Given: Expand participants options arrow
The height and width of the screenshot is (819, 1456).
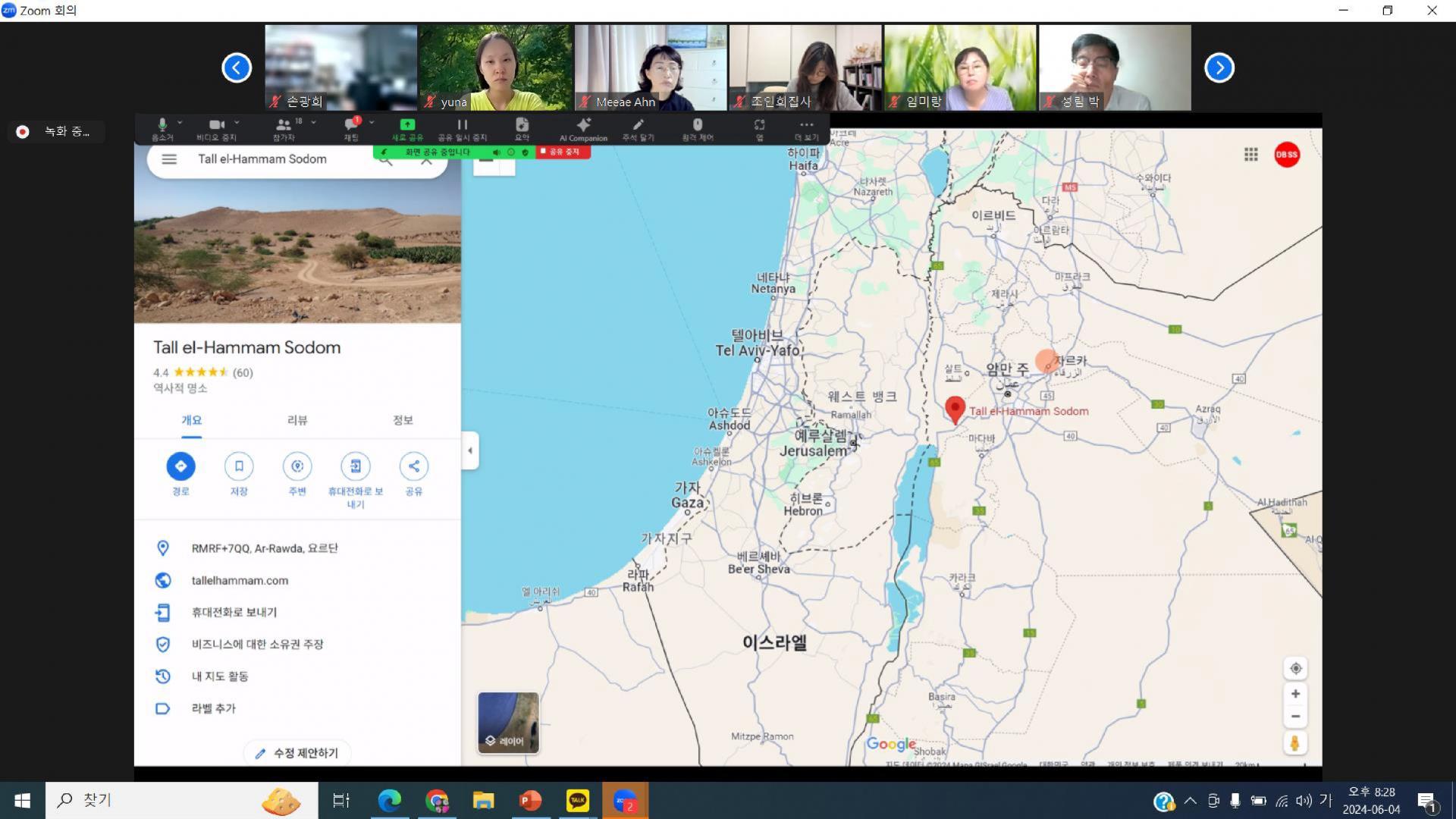Looking at the screenshot, I should click(314, 122).
